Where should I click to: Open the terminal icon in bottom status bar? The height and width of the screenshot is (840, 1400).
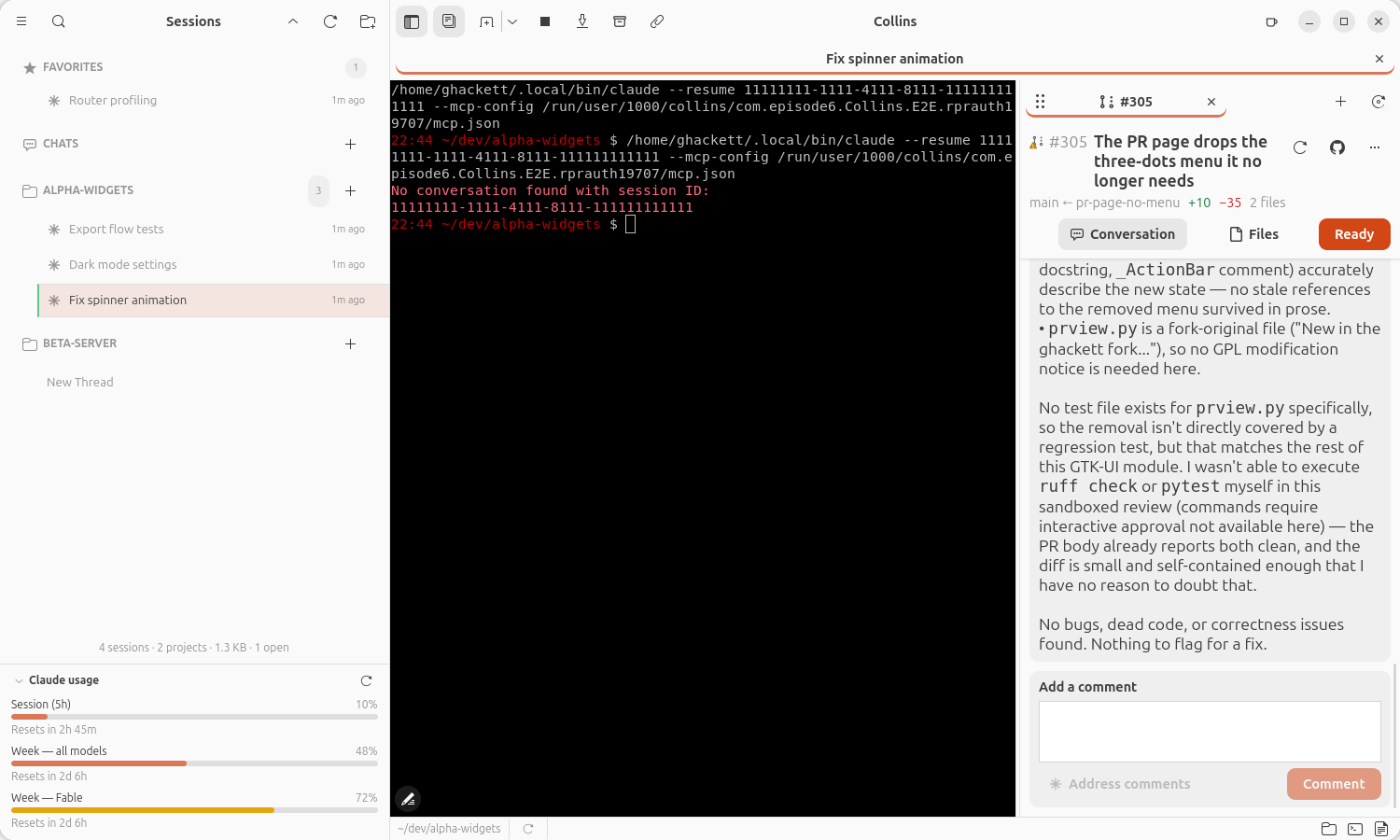[x=1355, y=829]
